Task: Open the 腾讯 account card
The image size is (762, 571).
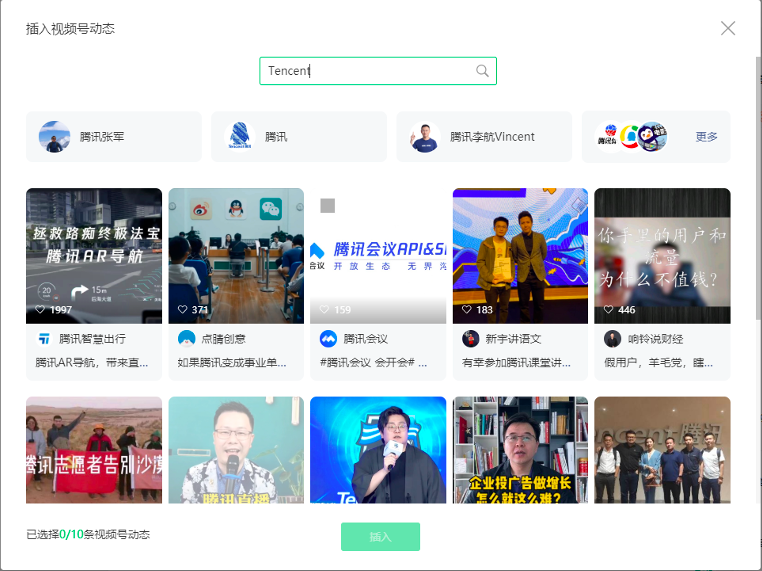Action: tap(299, 137)
